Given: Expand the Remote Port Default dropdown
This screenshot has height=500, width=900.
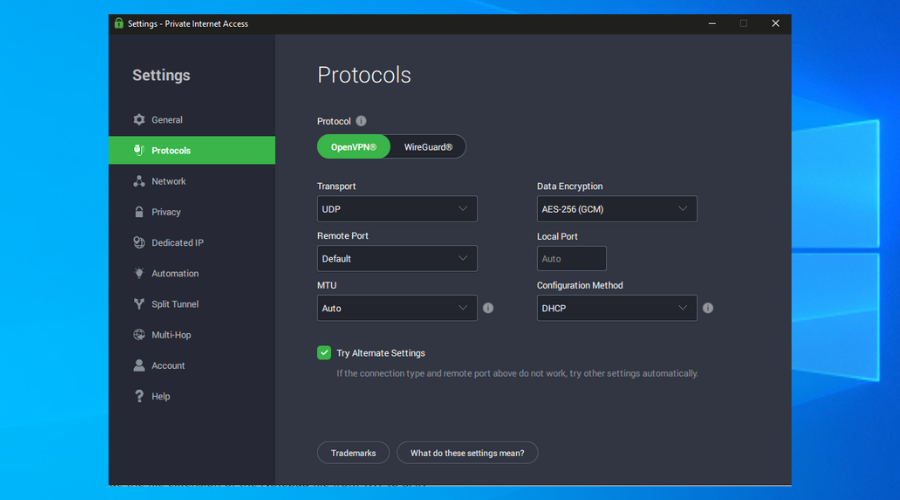Looking at the screenshot, I should pos(397,258).
